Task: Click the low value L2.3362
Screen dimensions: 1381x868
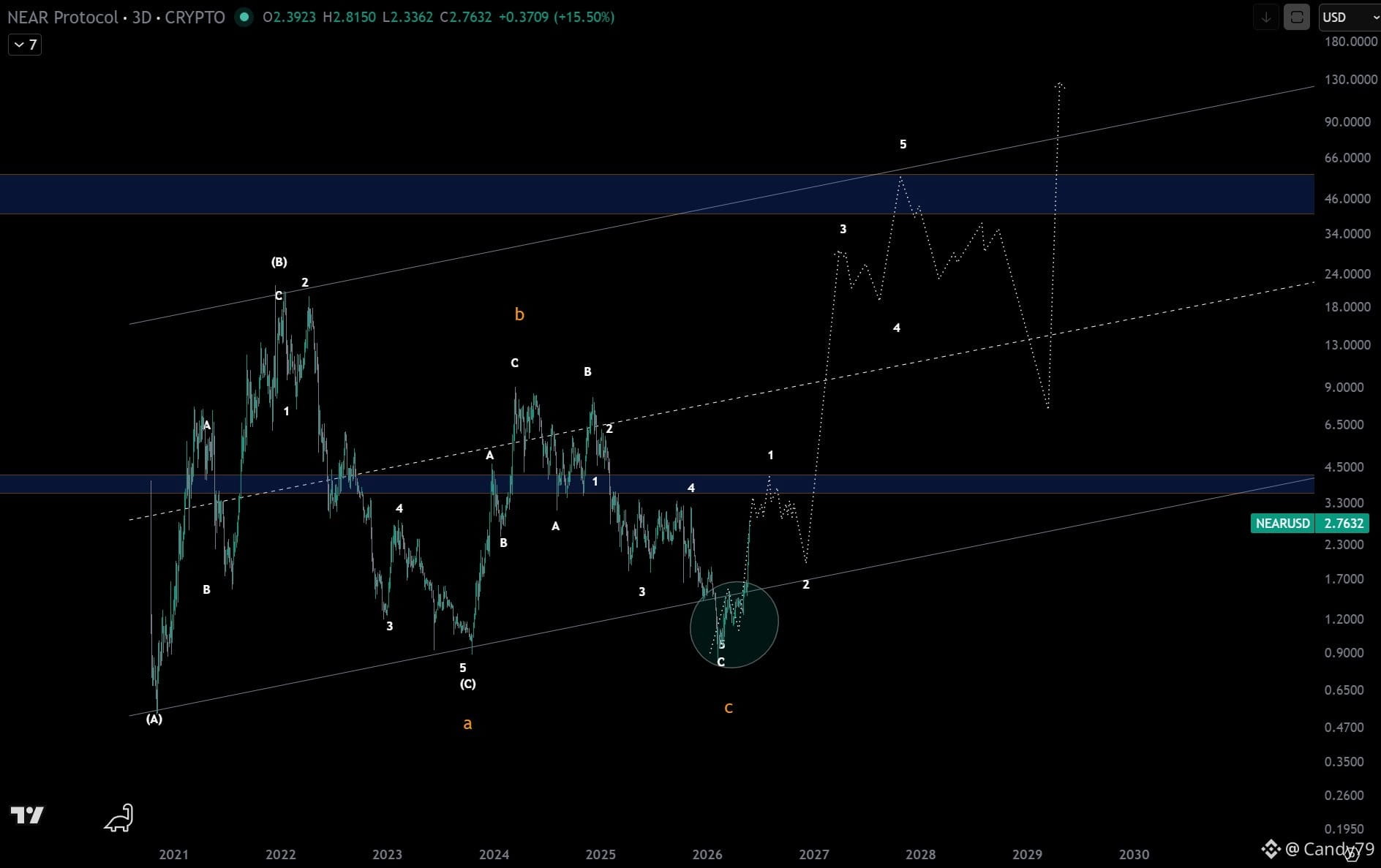Action: pos(407,17)
